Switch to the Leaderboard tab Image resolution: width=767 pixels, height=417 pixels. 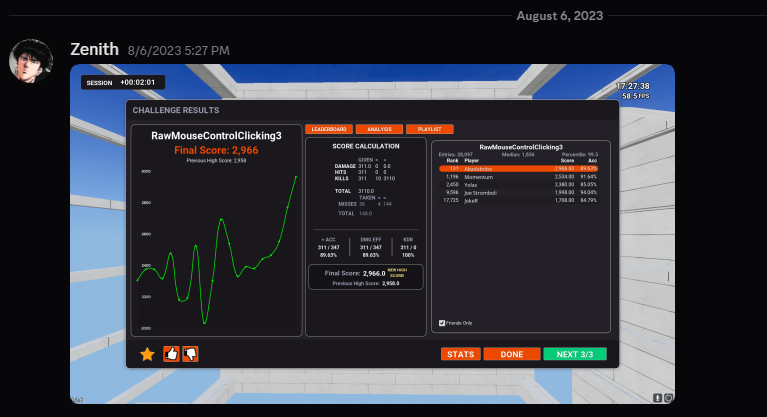coord(329,129)
